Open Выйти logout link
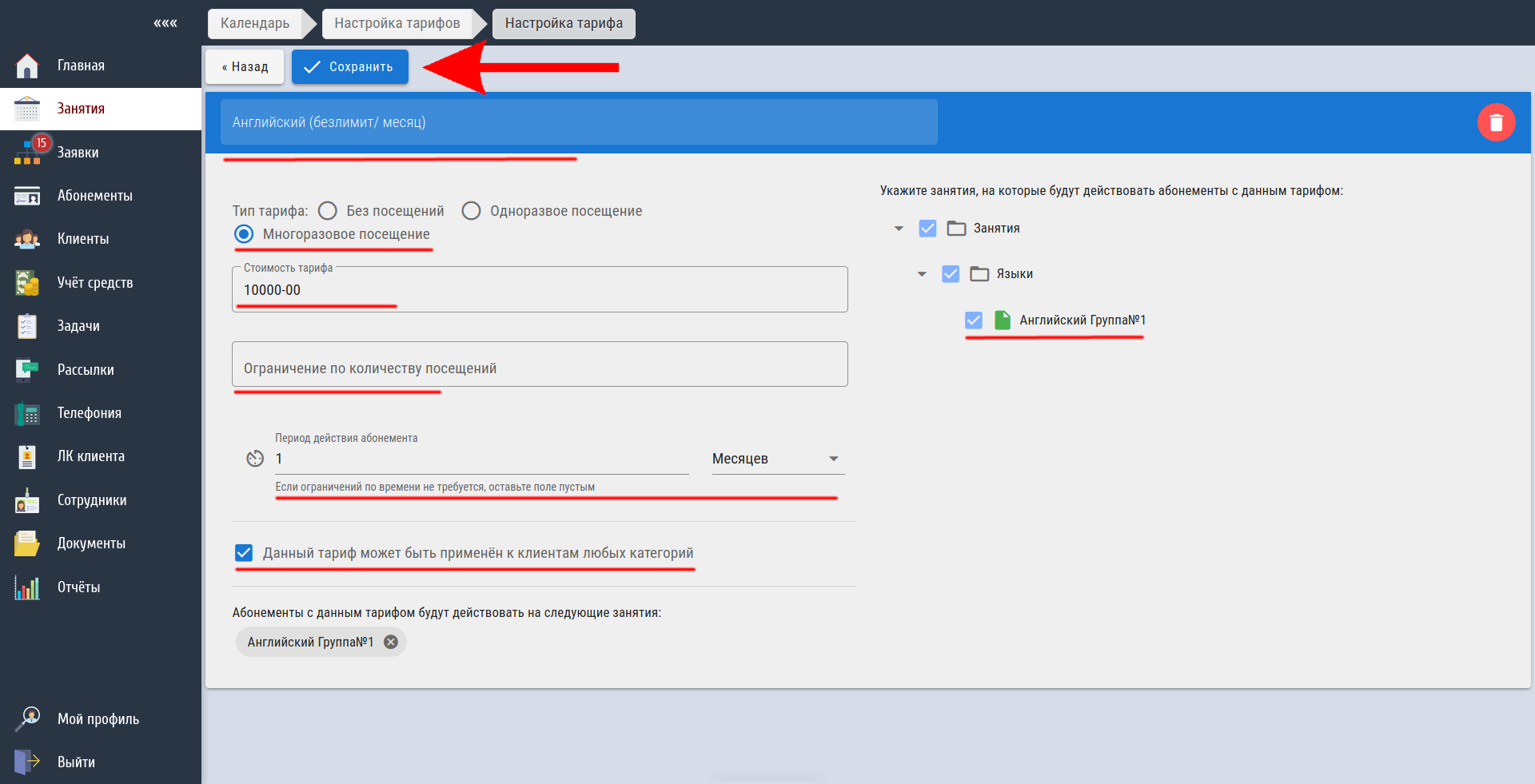 [x=101, y=762]
